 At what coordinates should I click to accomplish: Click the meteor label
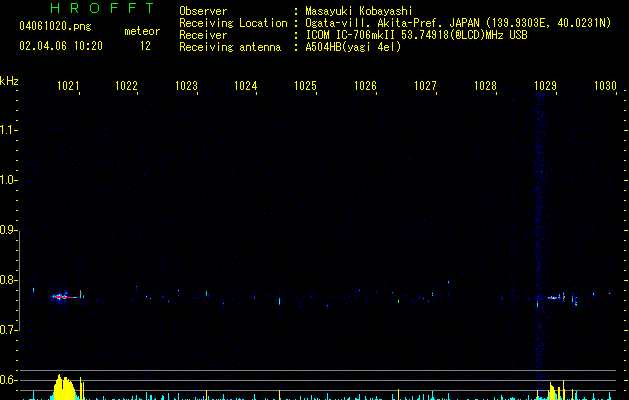[142, 31]
